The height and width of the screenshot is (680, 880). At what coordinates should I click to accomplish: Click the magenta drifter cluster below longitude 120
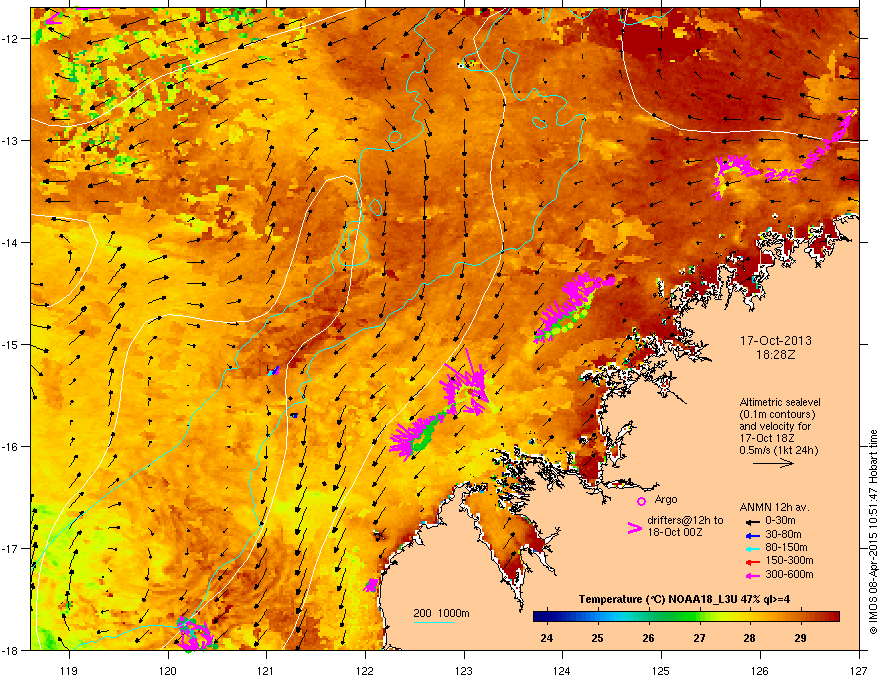coord(194,633)
